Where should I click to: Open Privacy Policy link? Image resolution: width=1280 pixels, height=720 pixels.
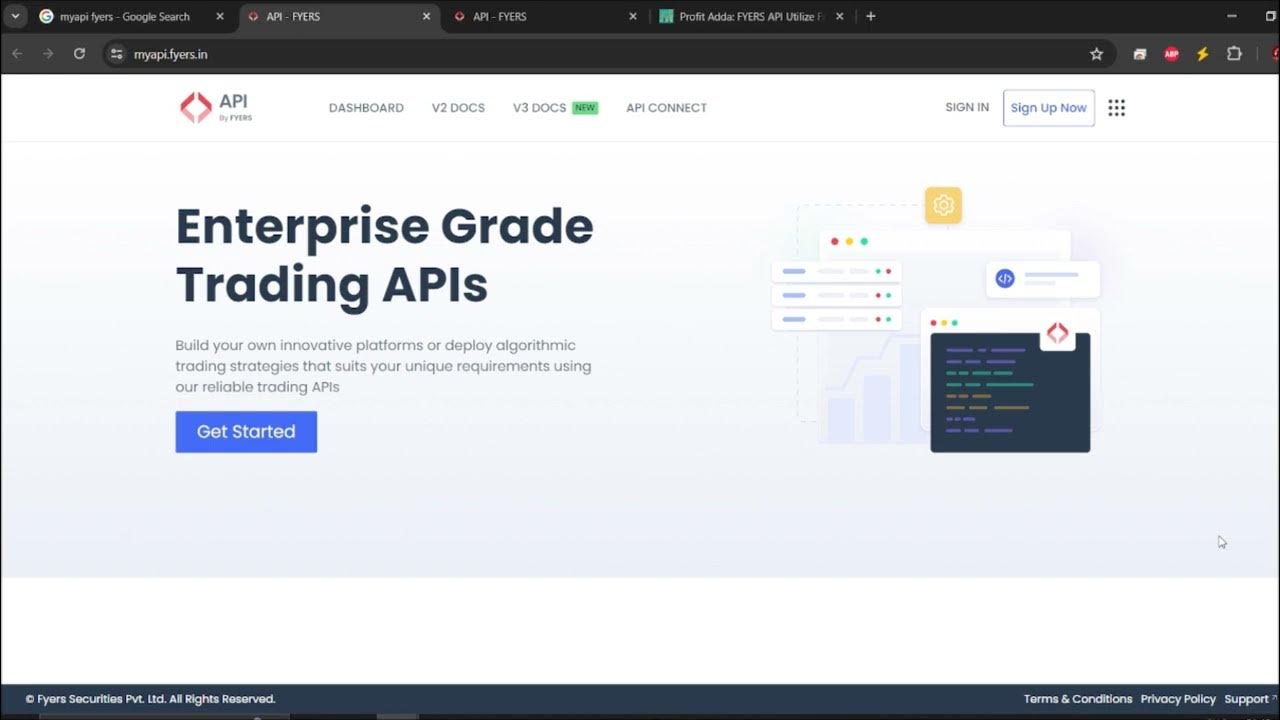(1178, 699)
